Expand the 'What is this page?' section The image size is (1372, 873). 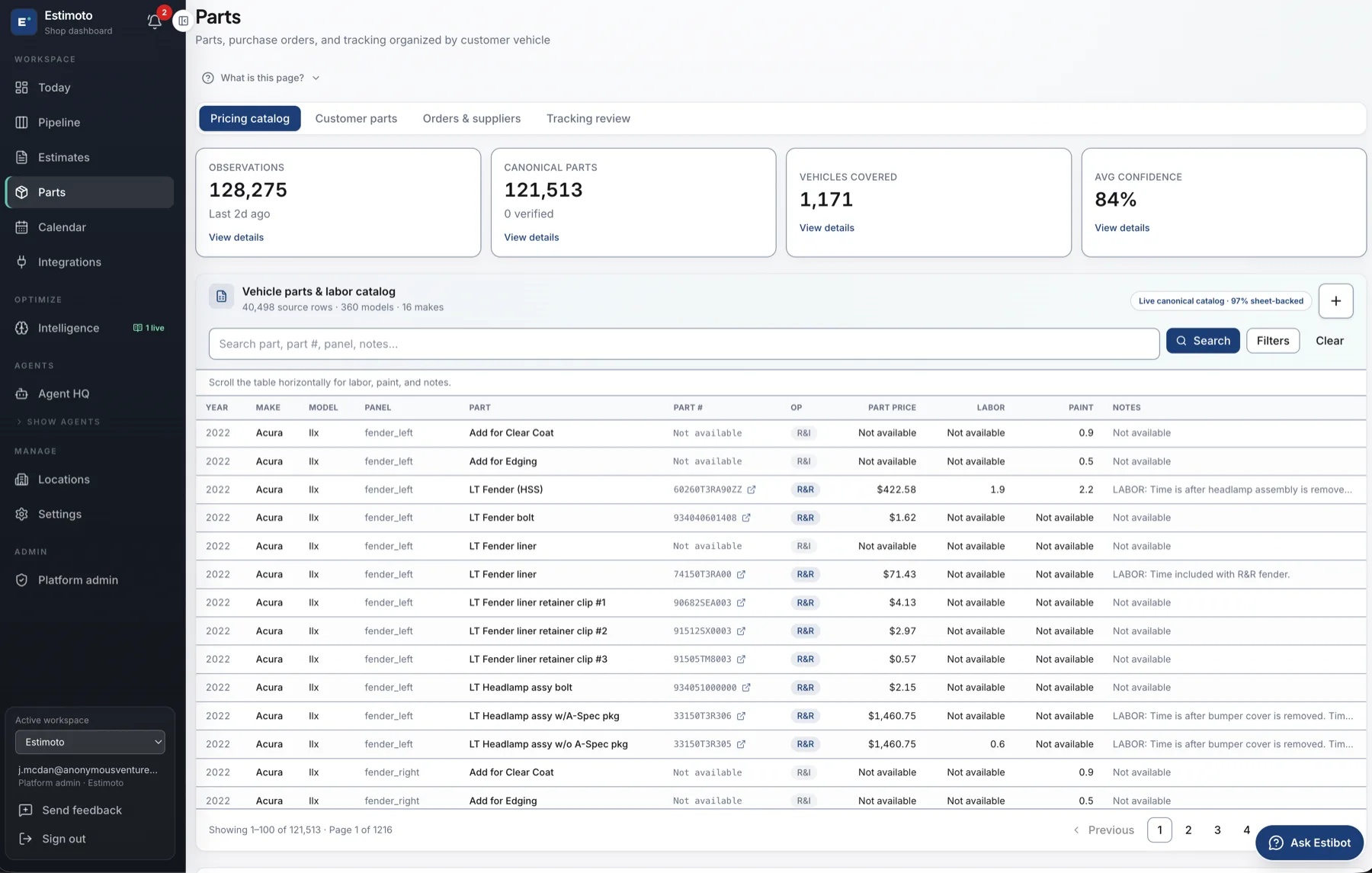pos(261,78)
